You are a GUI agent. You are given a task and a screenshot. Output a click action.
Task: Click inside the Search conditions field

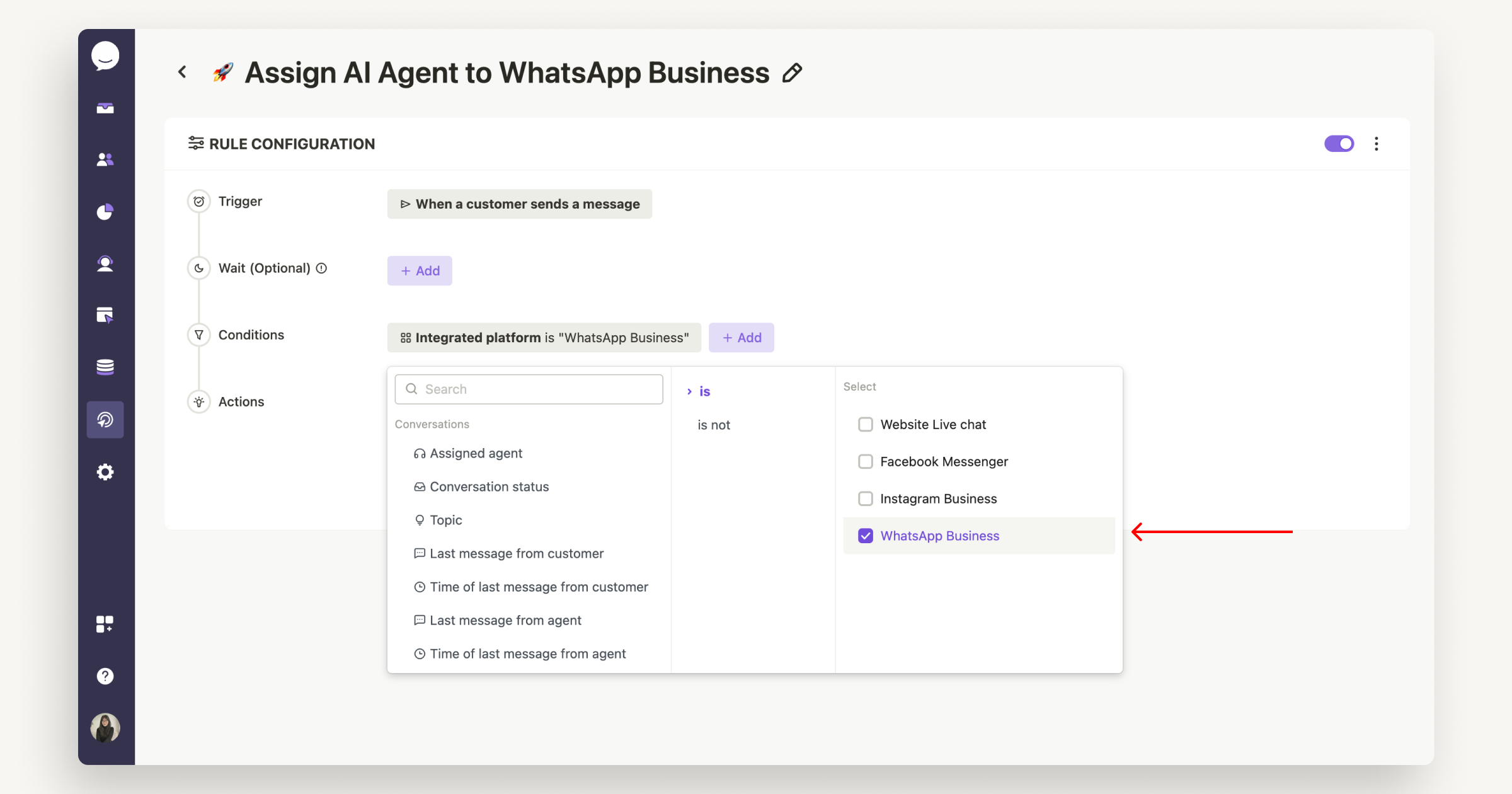(x=529, y=389)
